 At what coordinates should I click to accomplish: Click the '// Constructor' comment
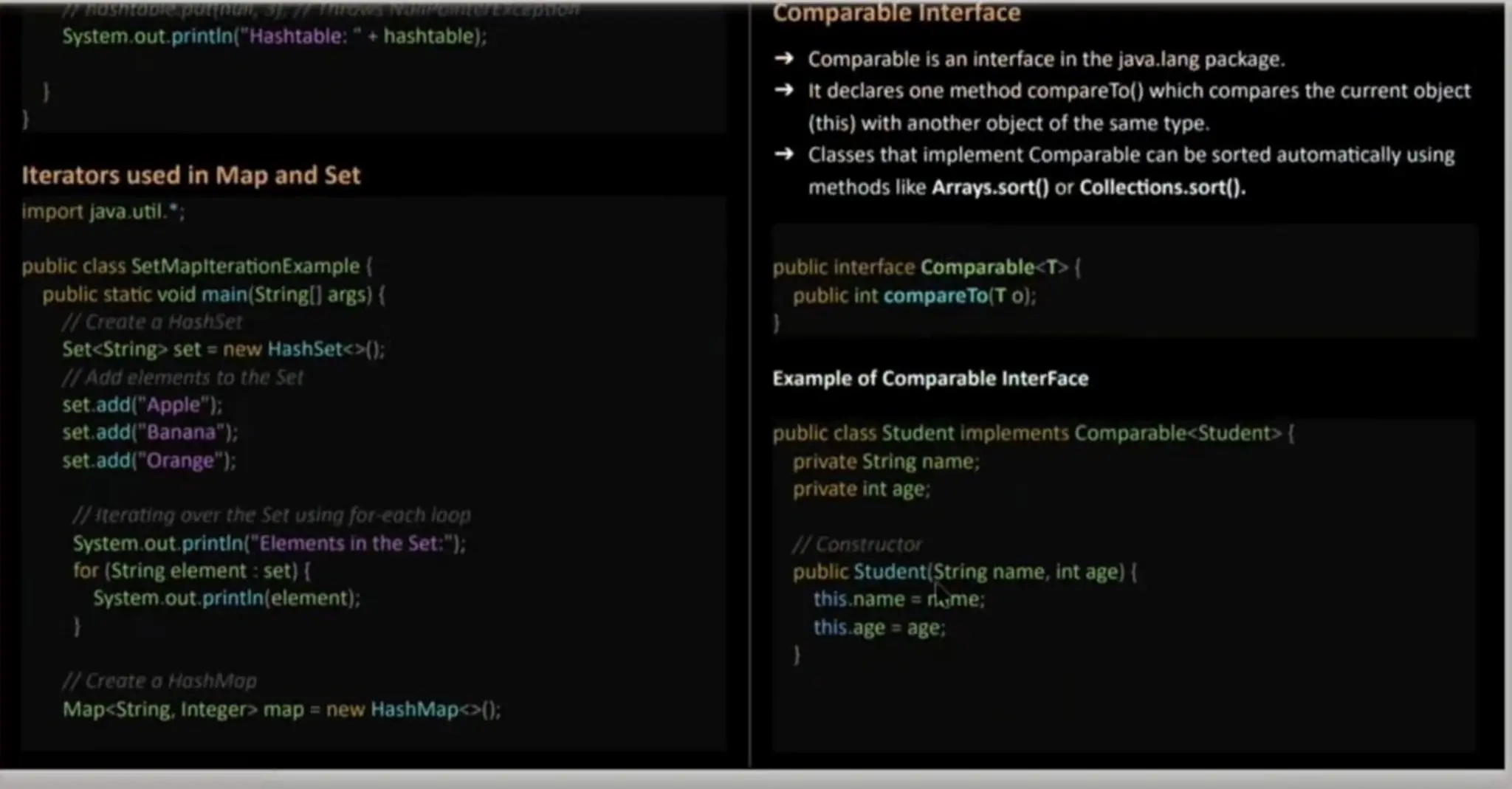click(x=857, y=545)
